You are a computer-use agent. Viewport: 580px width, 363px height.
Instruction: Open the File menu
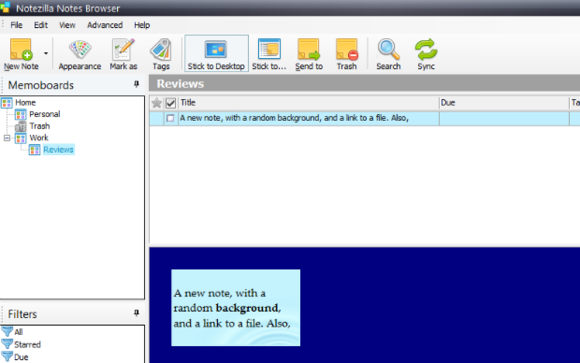pyautogui.click(x=16, y=25)
